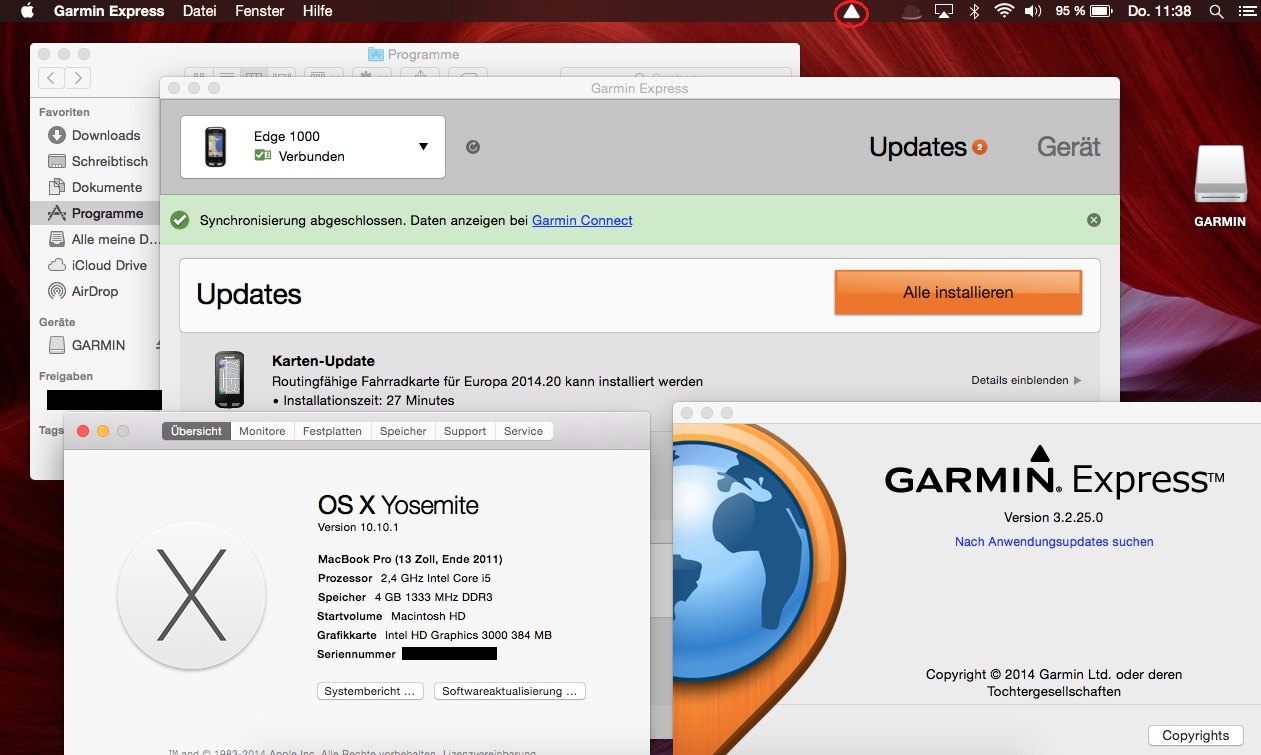Click the OS X Yosemite logo
Viewport: 1261px width, 755px height.
click(192, 595)
